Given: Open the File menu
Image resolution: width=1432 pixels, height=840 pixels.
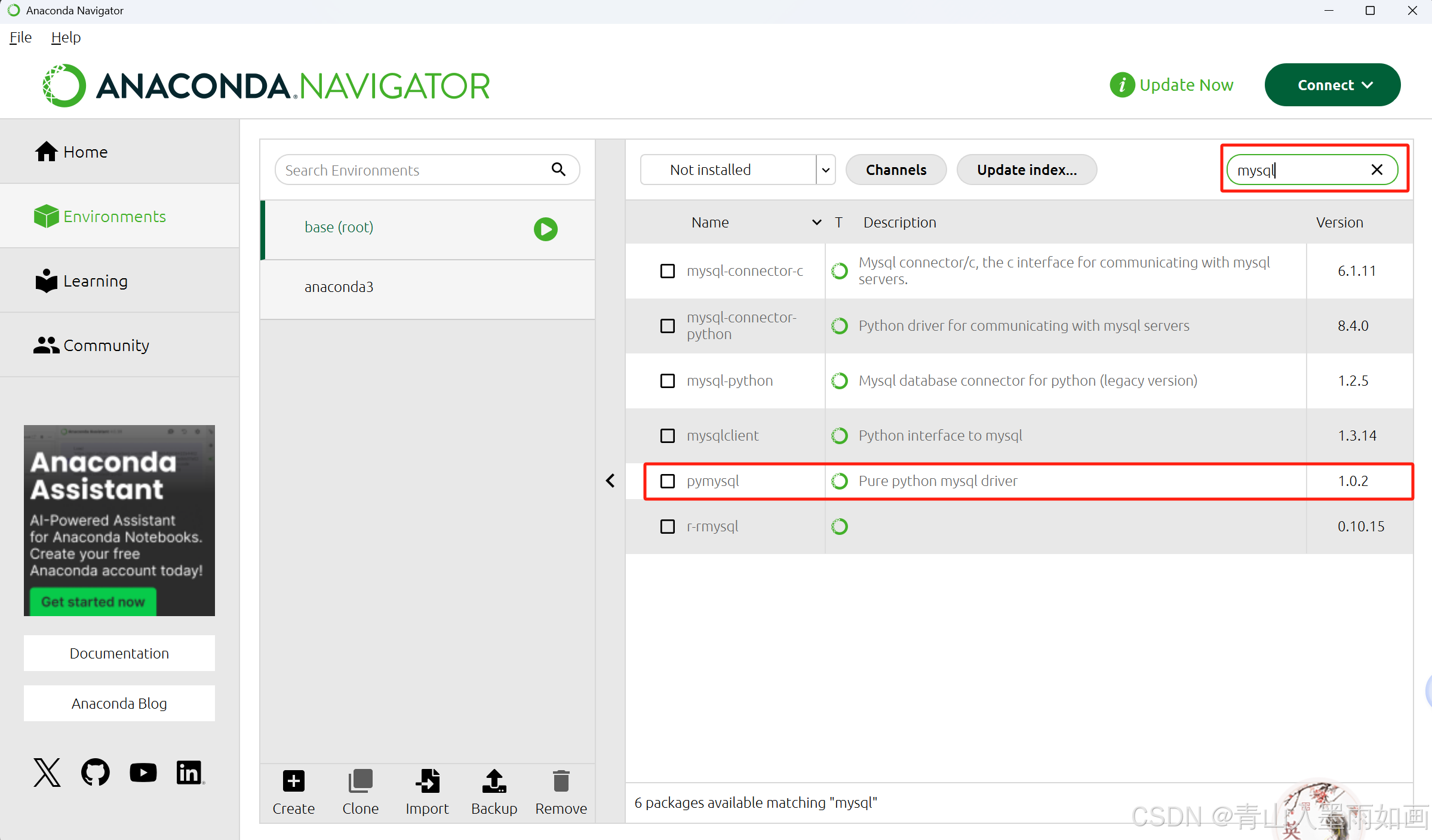Looking at the screenshot, I should tap(20, 38).
